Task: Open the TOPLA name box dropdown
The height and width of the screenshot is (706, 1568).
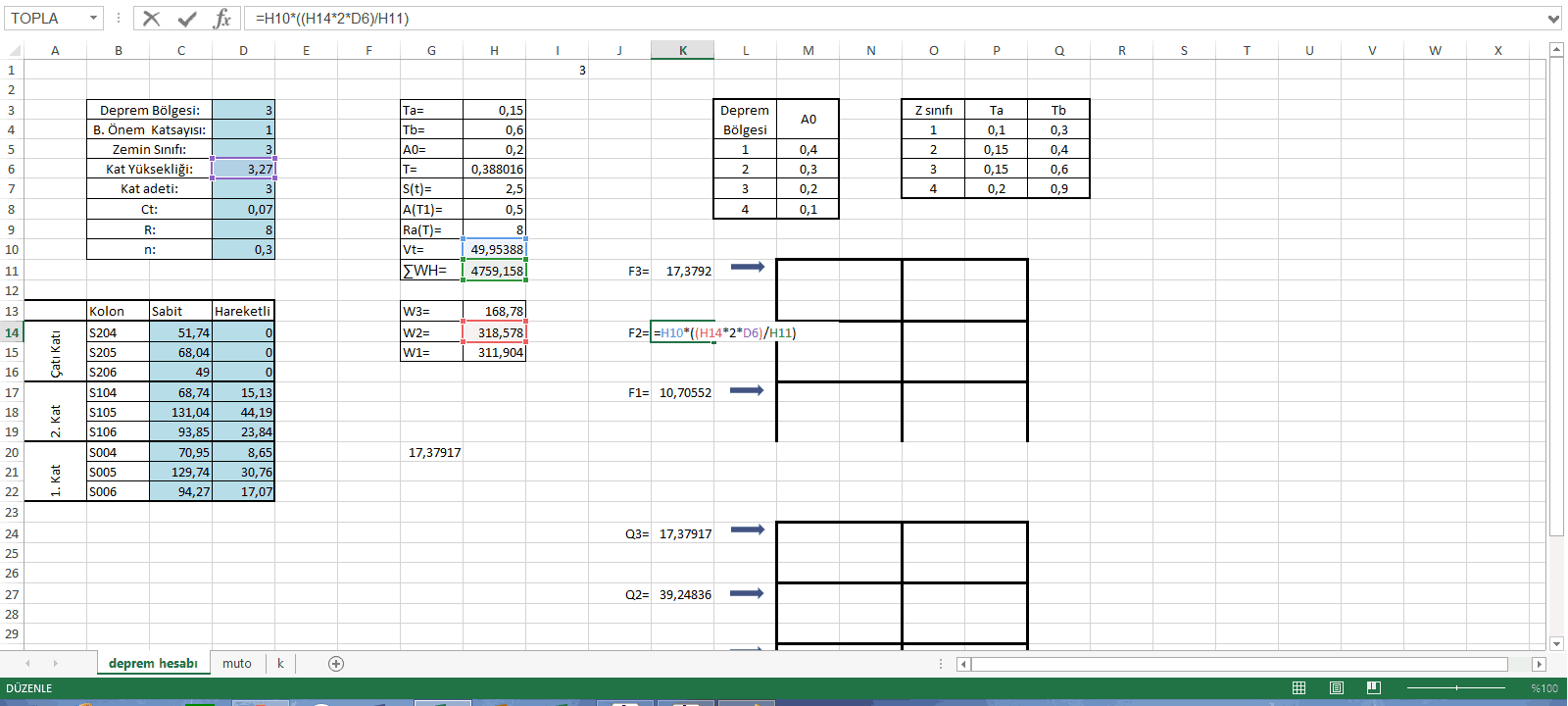Action: [93, 19]
